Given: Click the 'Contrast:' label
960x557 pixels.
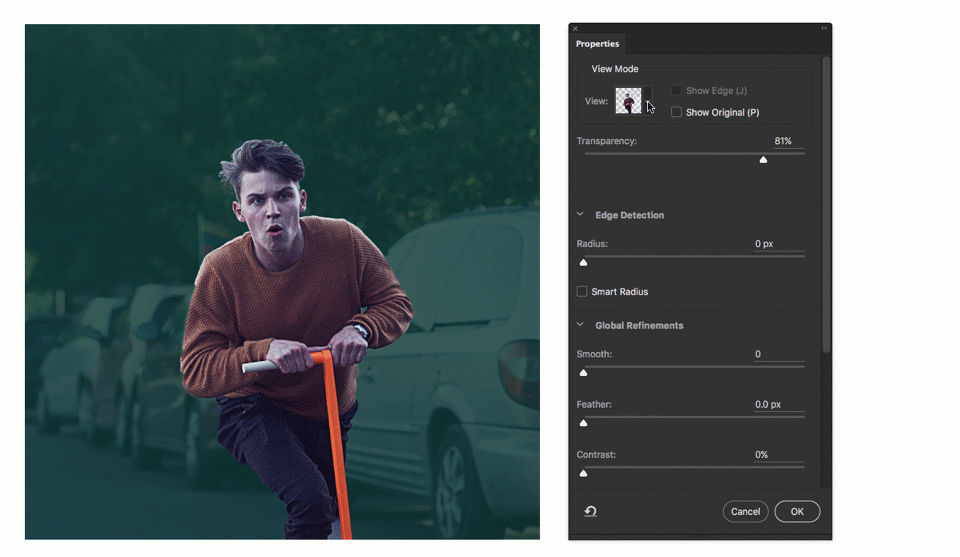Looking at the screenshot, I should tap(596, 454).
